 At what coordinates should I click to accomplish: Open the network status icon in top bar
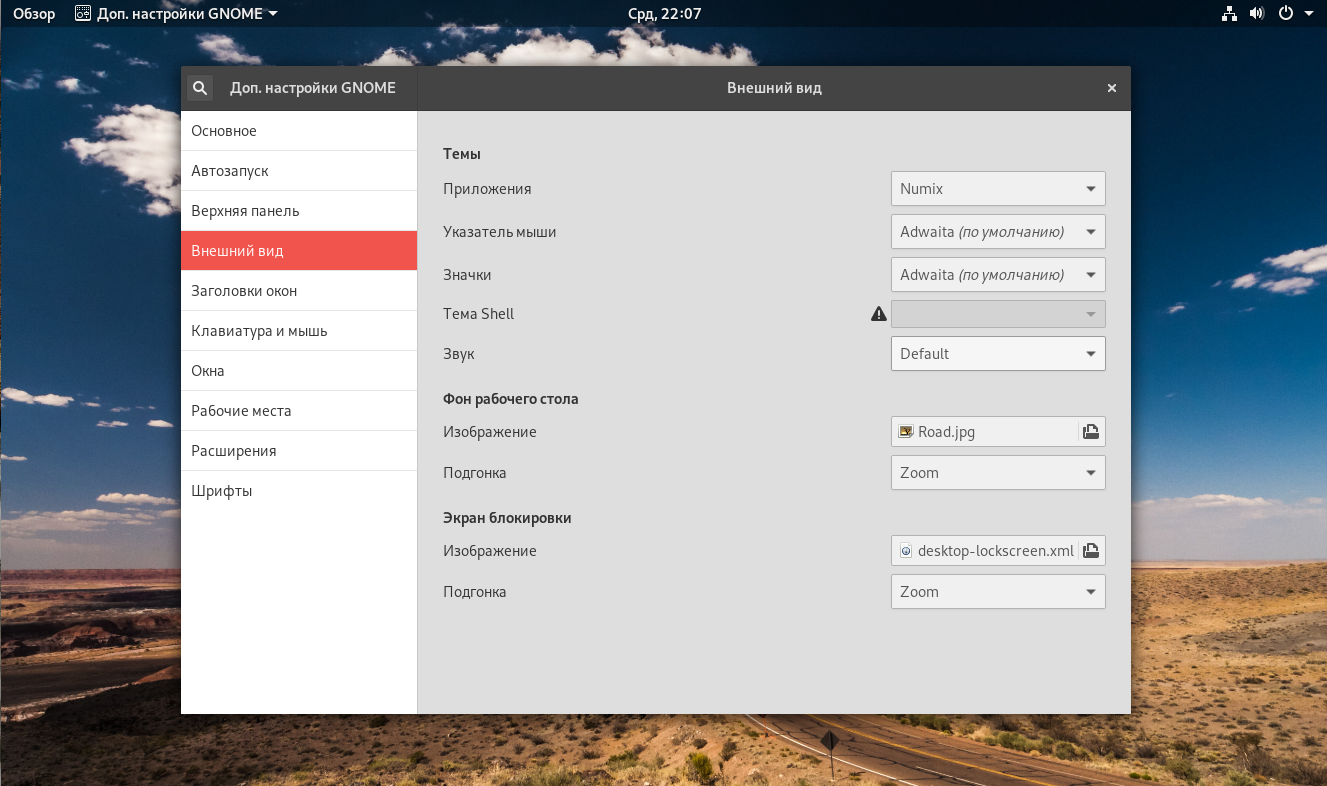click(x=1229, y=14)
